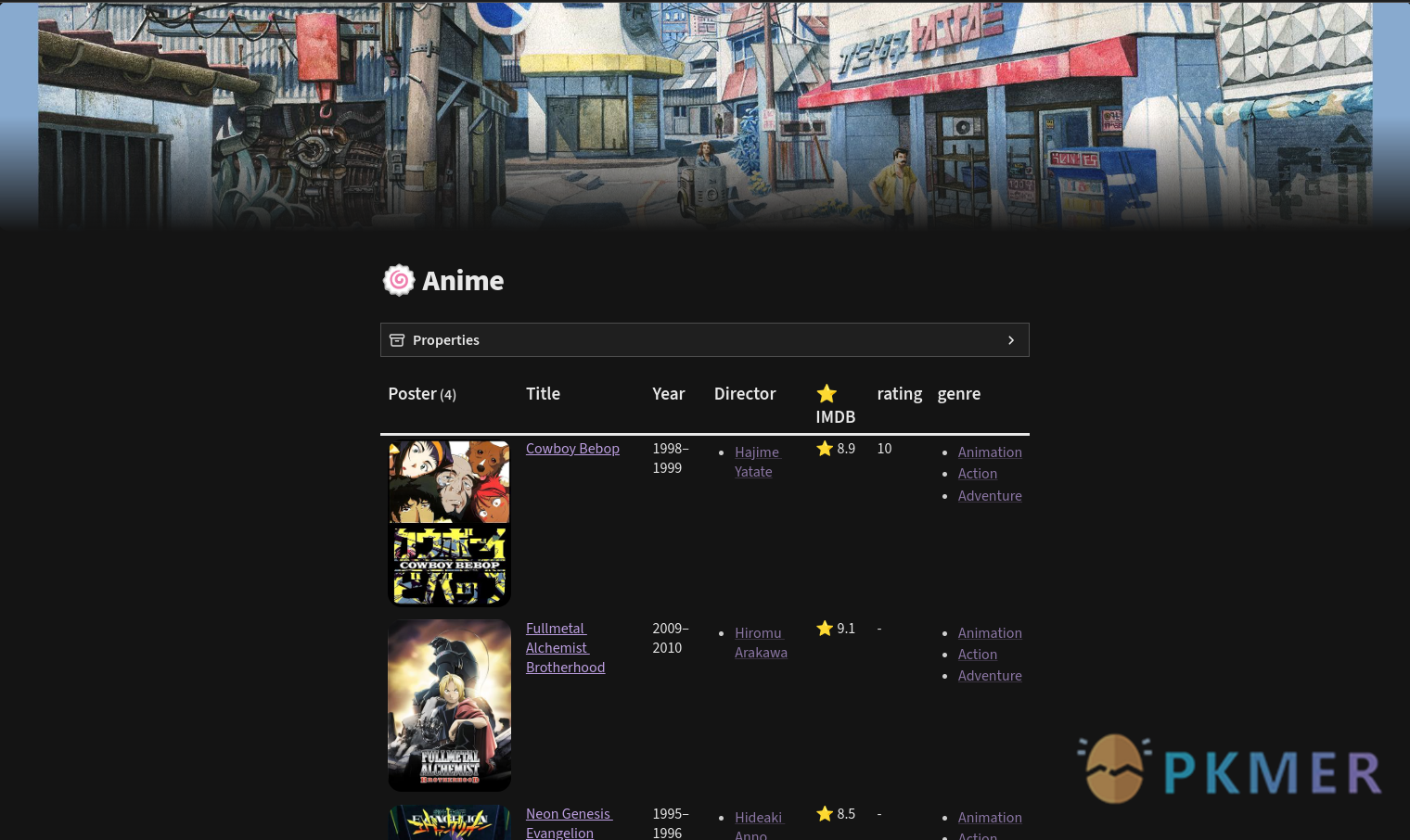Click the IMDB column header text
1410x840 pixels.
click(x=835, y=417)
